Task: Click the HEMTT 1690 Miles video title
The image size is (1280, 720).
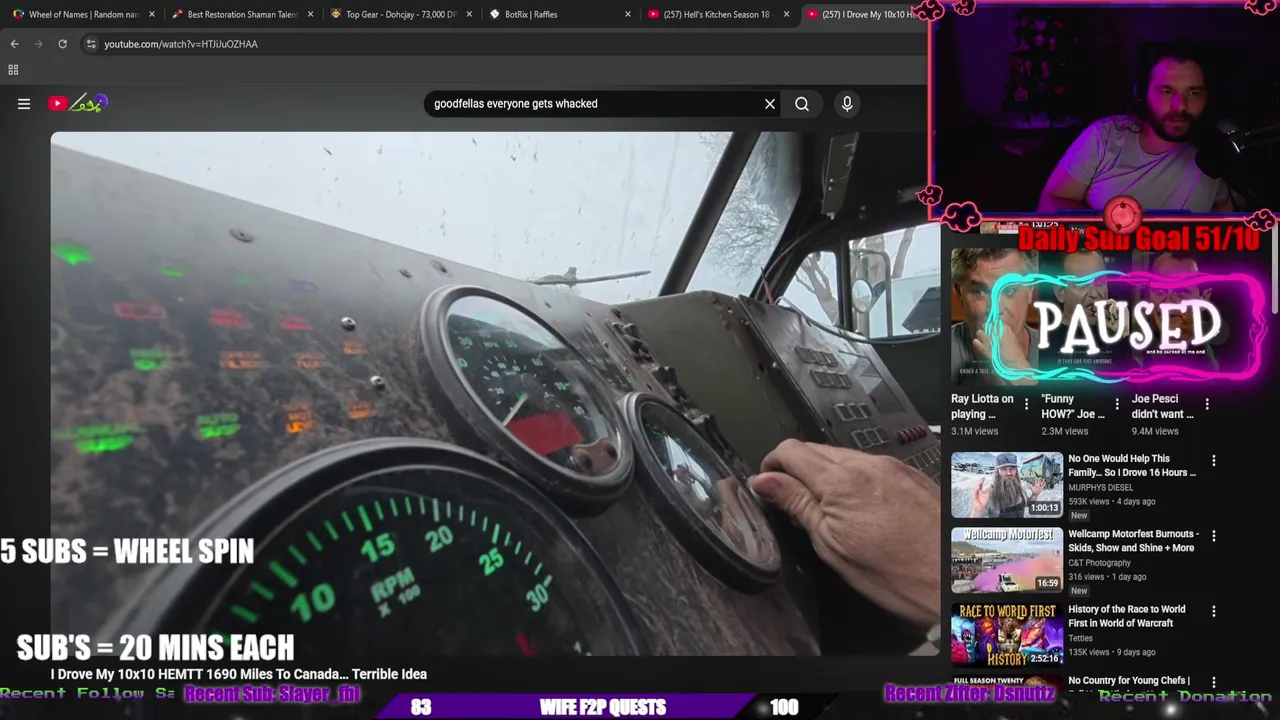Action: pos(239,675)
